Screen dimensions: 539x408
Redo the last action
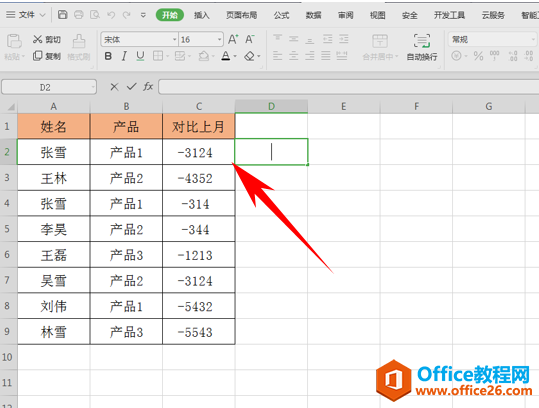tap(127, 15)
